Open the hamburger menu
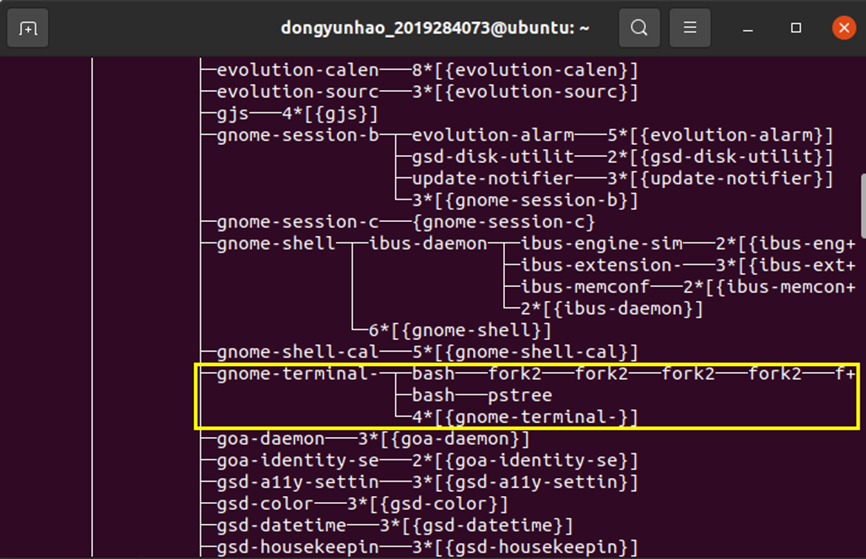 [690, 28]
